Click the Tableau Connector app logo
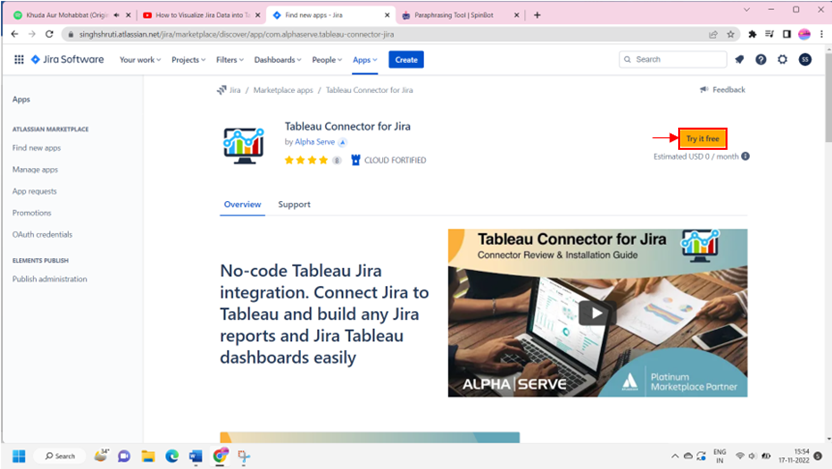832x469 pixels. pos(244,145)
